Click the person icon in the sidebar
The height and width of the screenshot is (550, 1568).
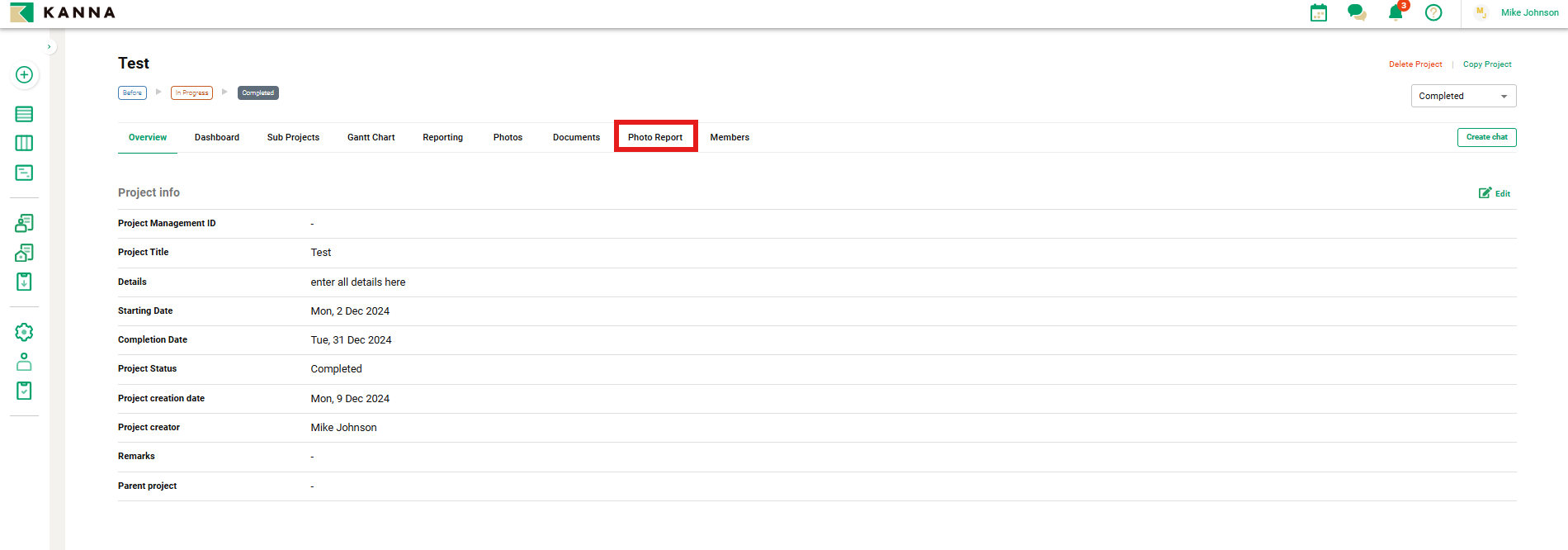24,362
